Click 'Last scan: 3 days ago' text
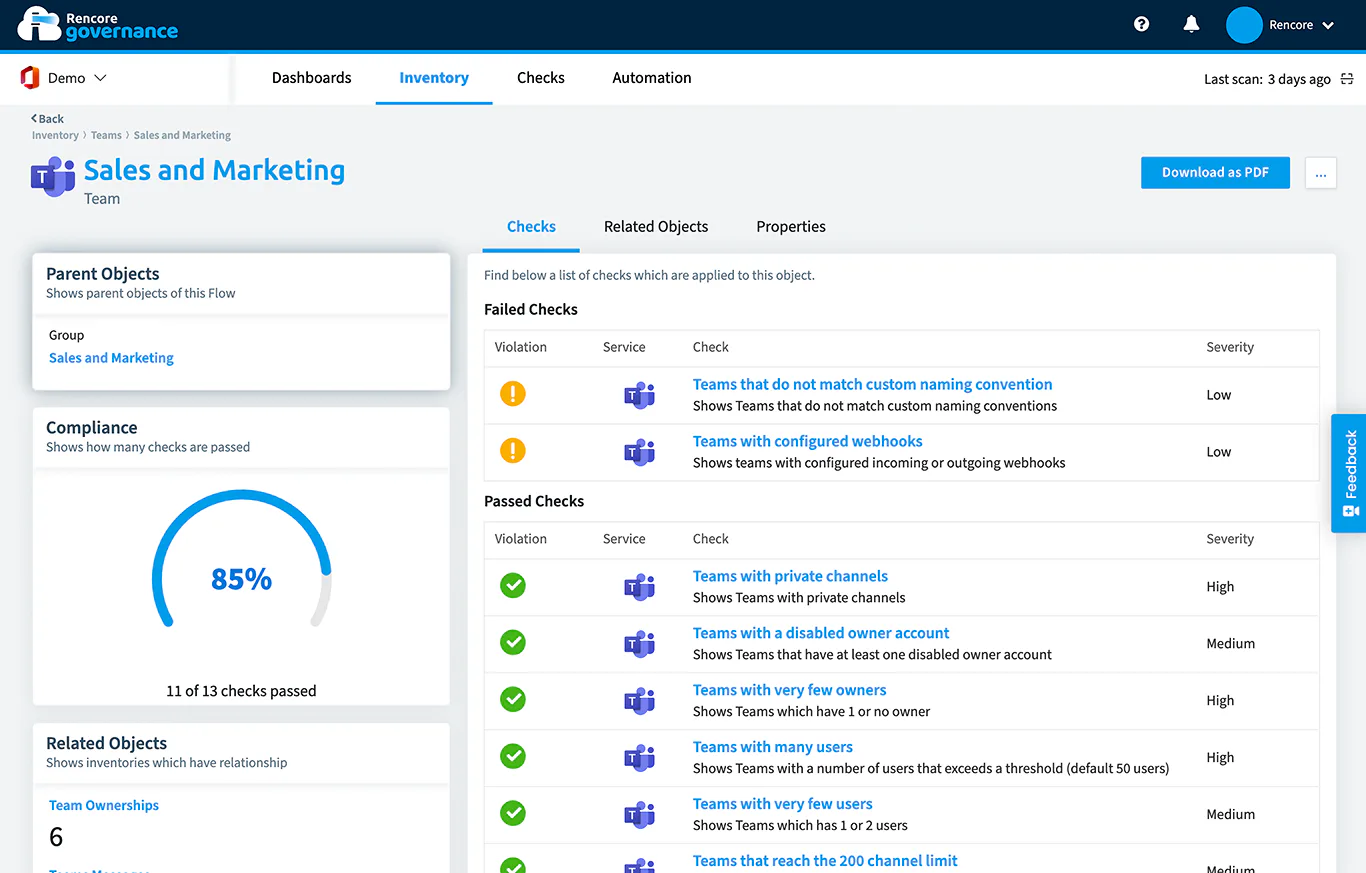1366x873 pixels. point(1267,79)
